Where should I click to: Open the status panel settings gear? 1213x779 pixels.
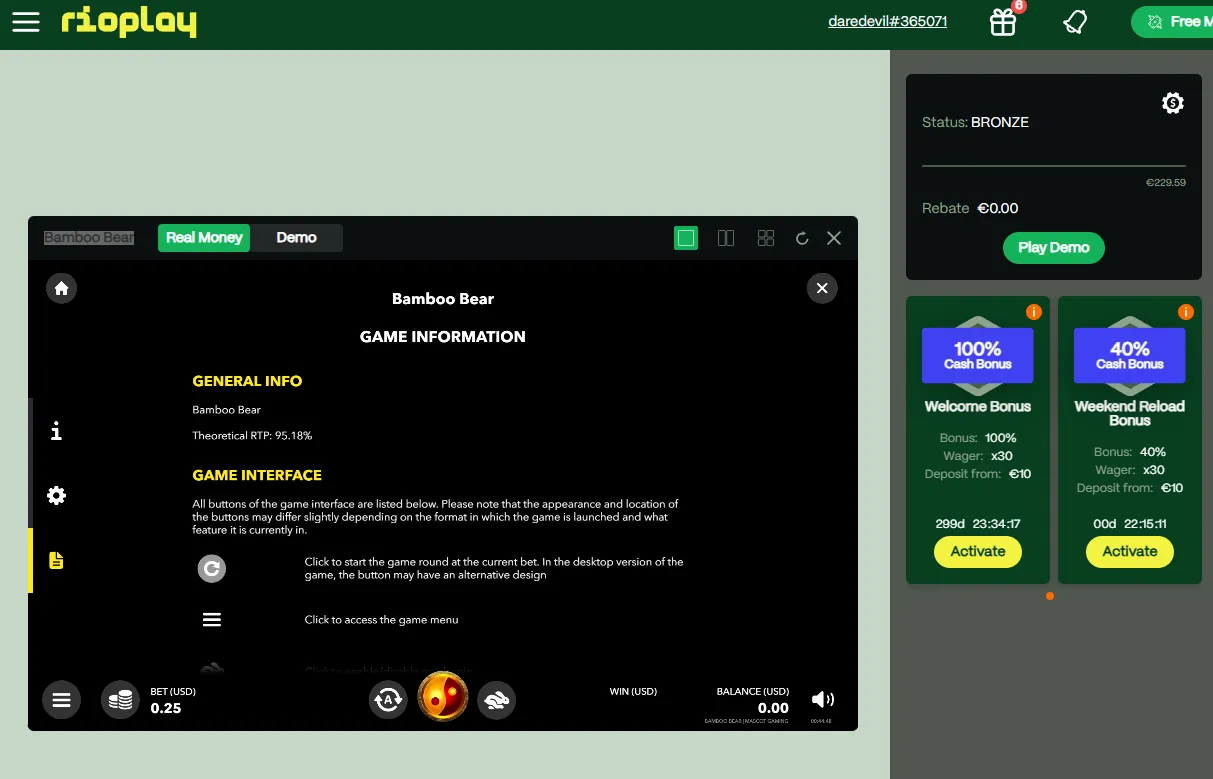1173,103
